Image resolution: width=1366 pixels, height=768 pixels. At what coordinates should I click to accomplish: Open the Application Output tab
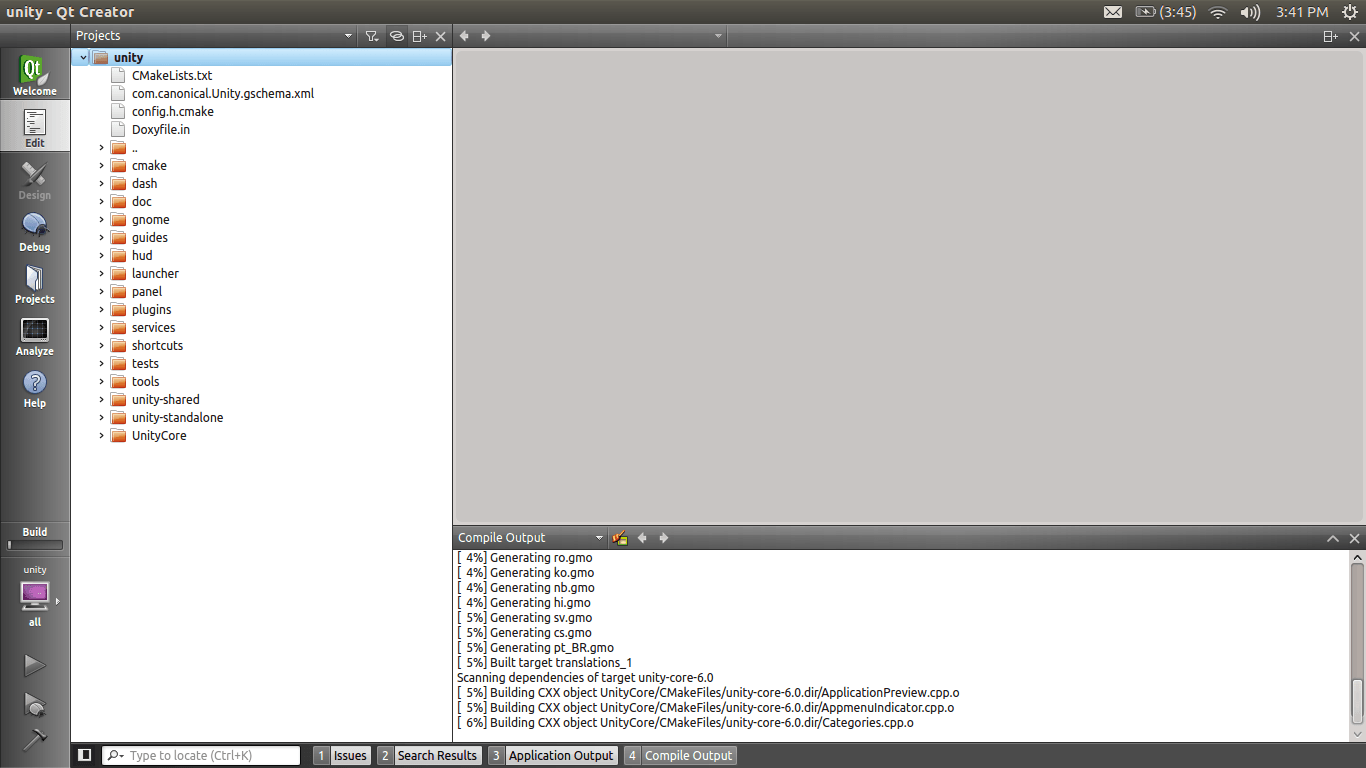pos(552,755)
